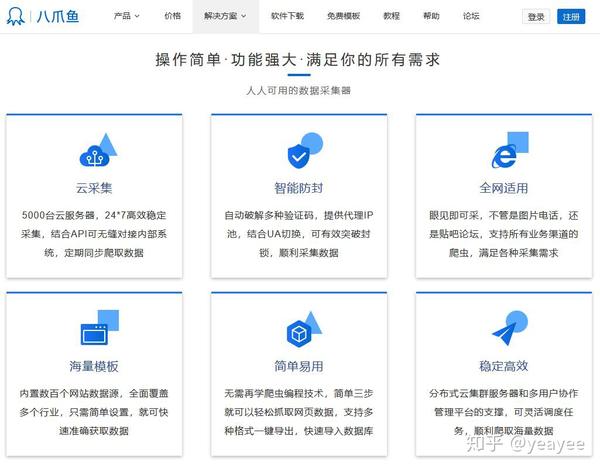Expand the 解决方案 dropdown menu
This screenshot has height=471, width=600.
point(225,16)
